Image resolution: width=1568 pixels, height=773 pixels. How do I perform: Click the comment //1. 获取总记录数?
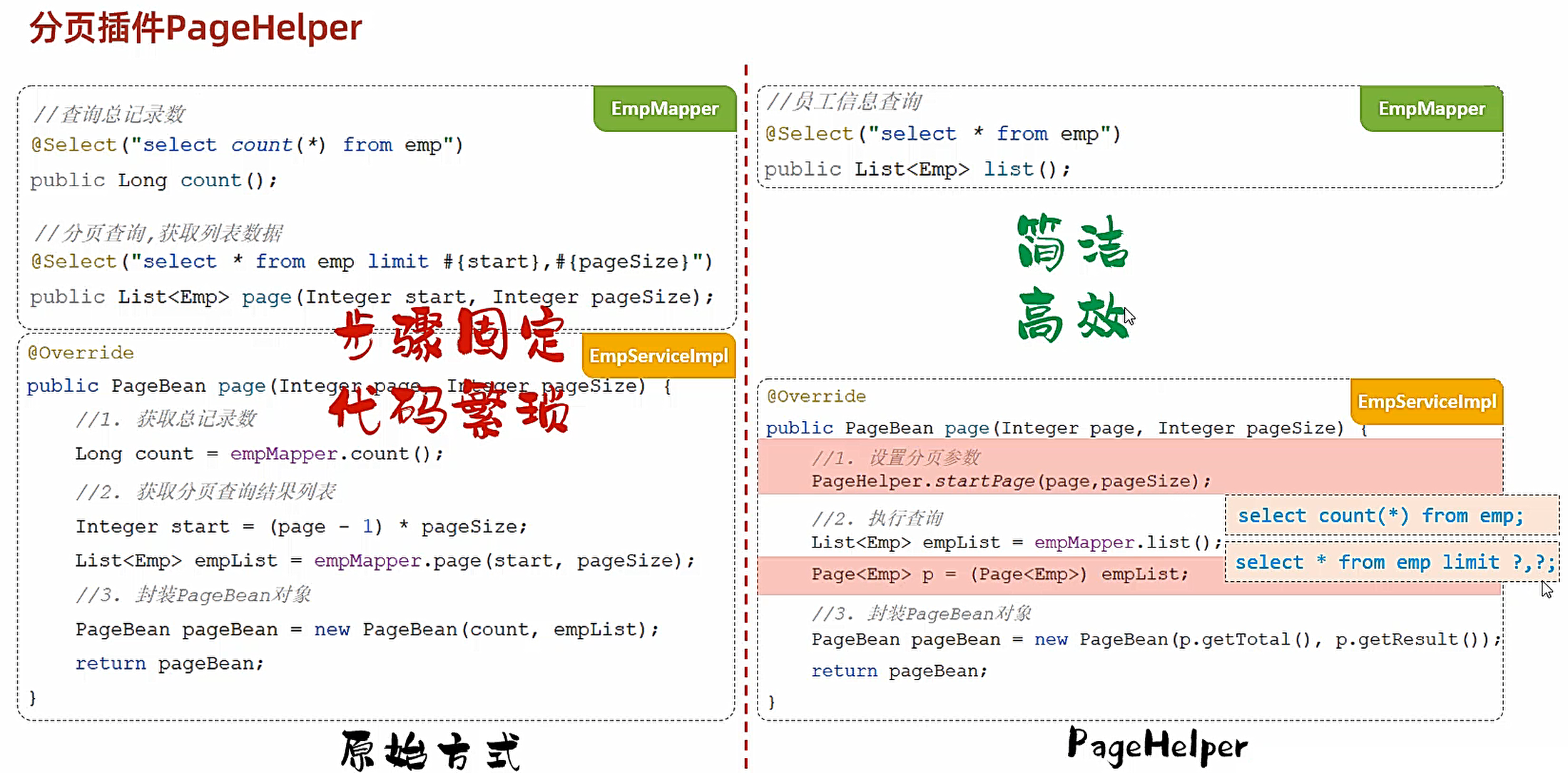pyautogui.click(x=166, y=419)
